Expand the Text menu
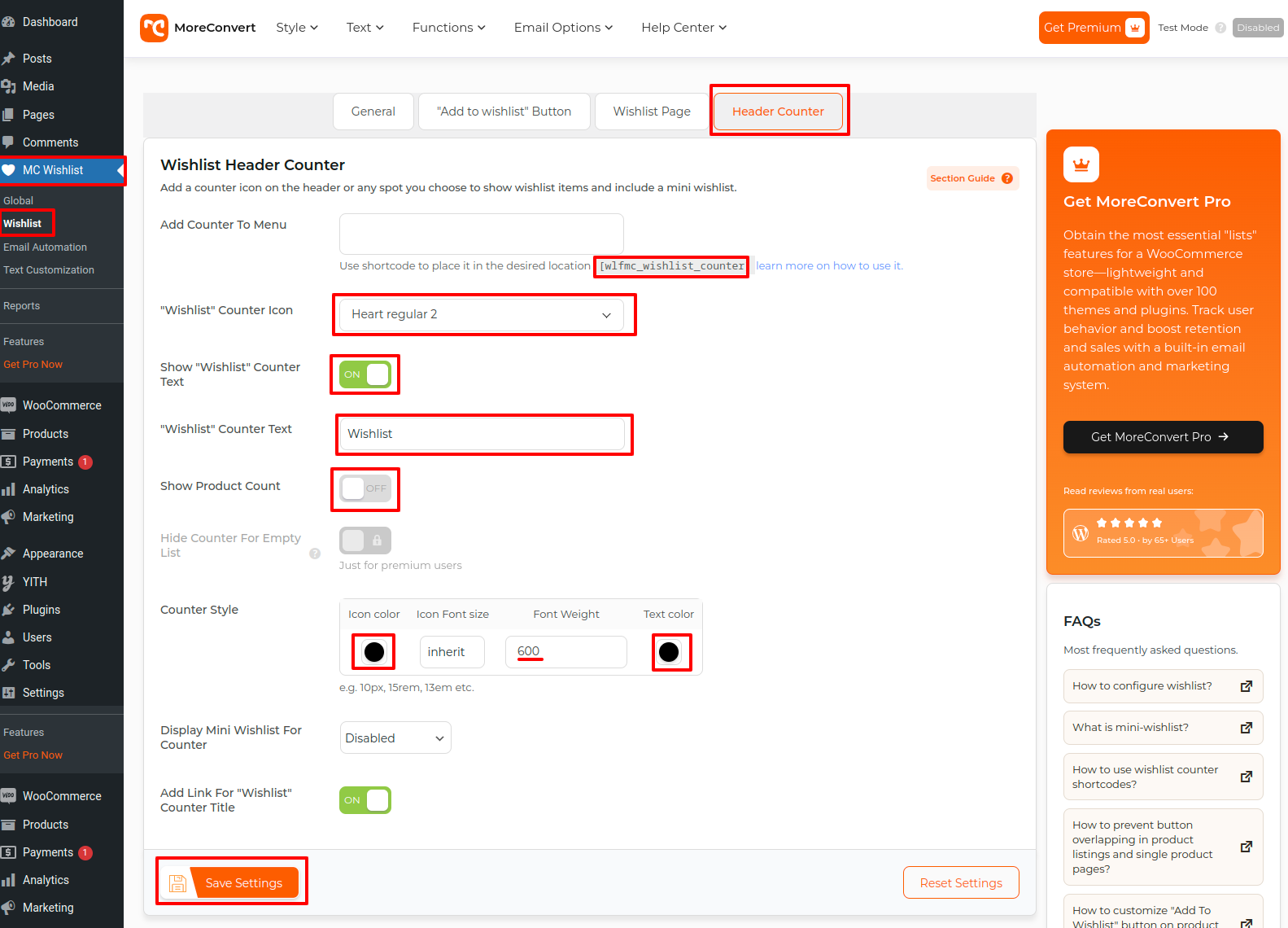 pyautogui.click(x=365, y=28)
